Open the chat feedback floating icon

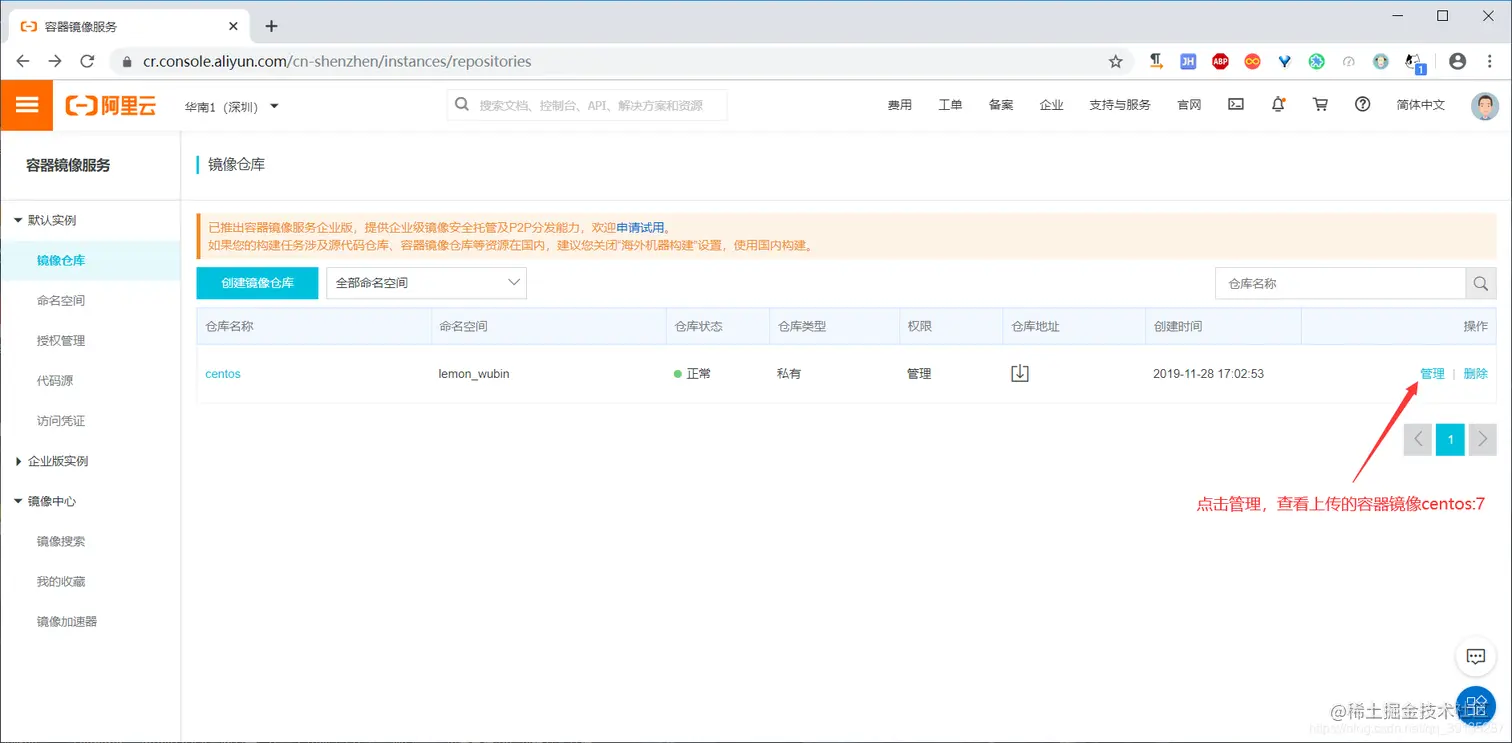[1475, 656]
